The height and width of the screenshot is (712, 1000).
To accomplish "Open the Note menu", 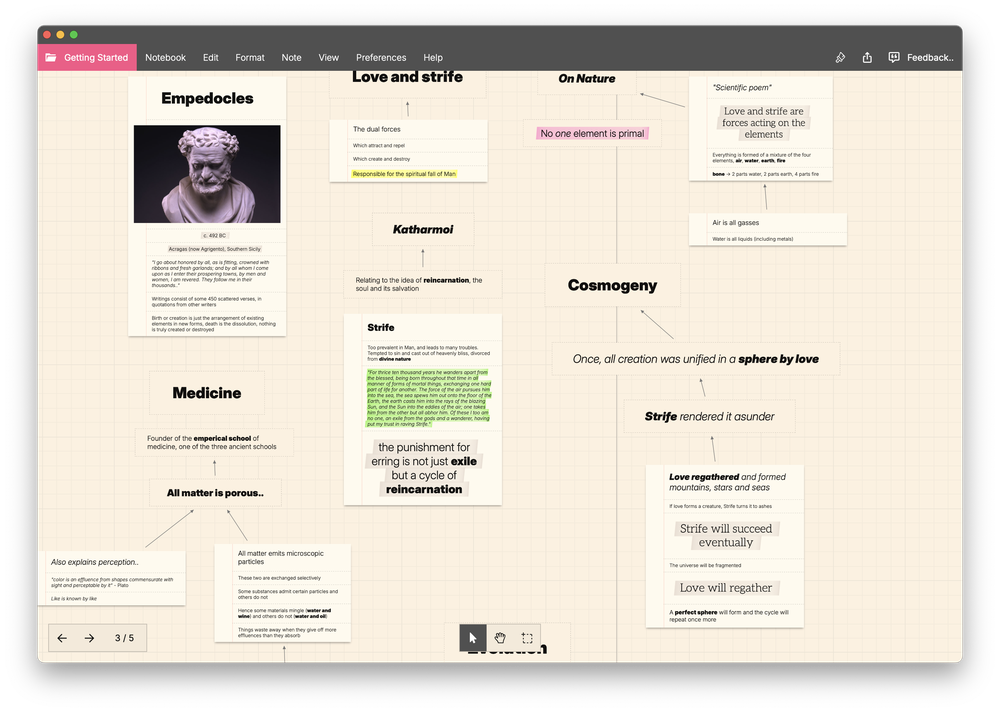I will [x=291, y=57].
